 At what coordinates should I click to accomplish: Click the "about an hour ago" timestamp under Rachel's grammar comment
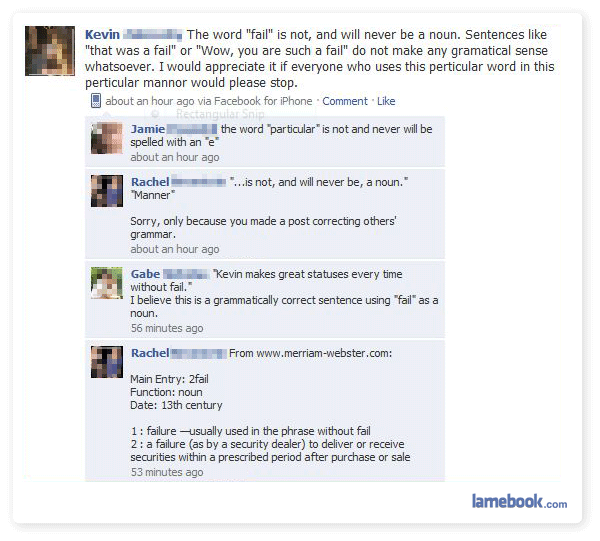pyautogui.click(x=175, y=249)
